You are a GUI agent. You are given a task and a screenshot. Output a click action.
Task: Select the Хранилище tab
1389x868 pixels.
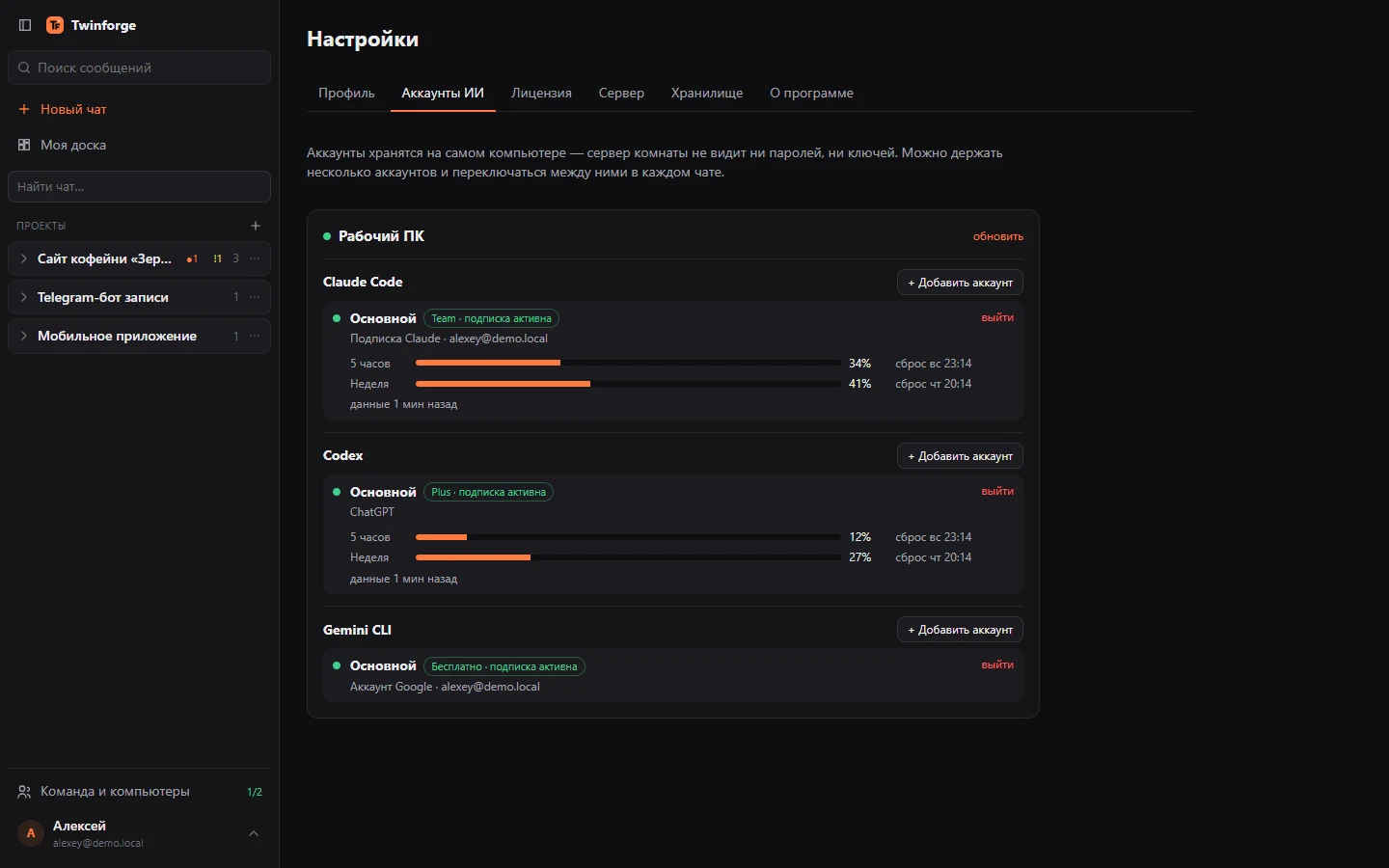click(x=707, y=93)
